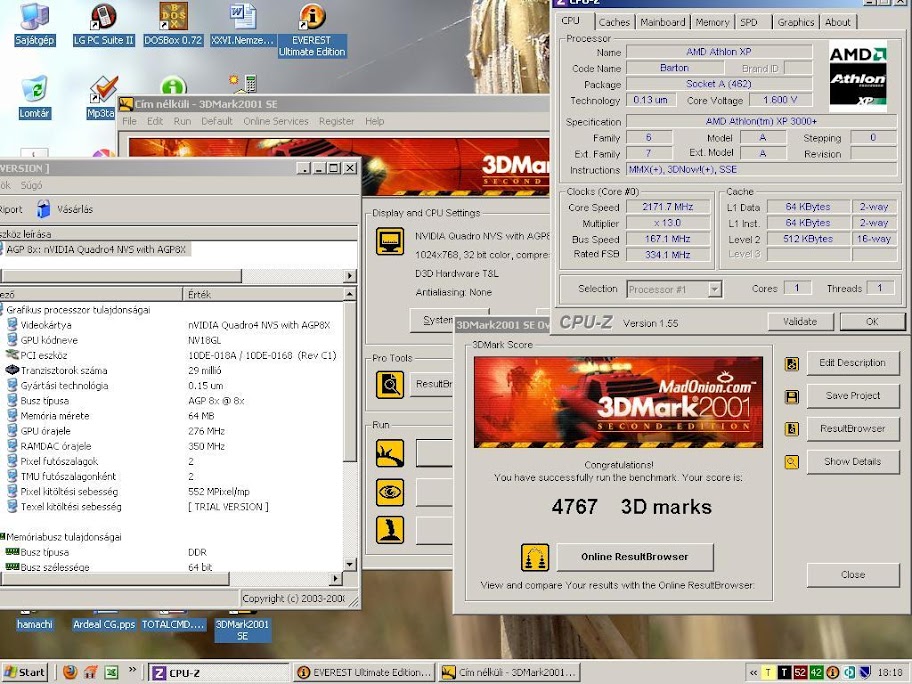912x684 pixels.
Task: Click the Edit Description button
Action: pos(852,363)
